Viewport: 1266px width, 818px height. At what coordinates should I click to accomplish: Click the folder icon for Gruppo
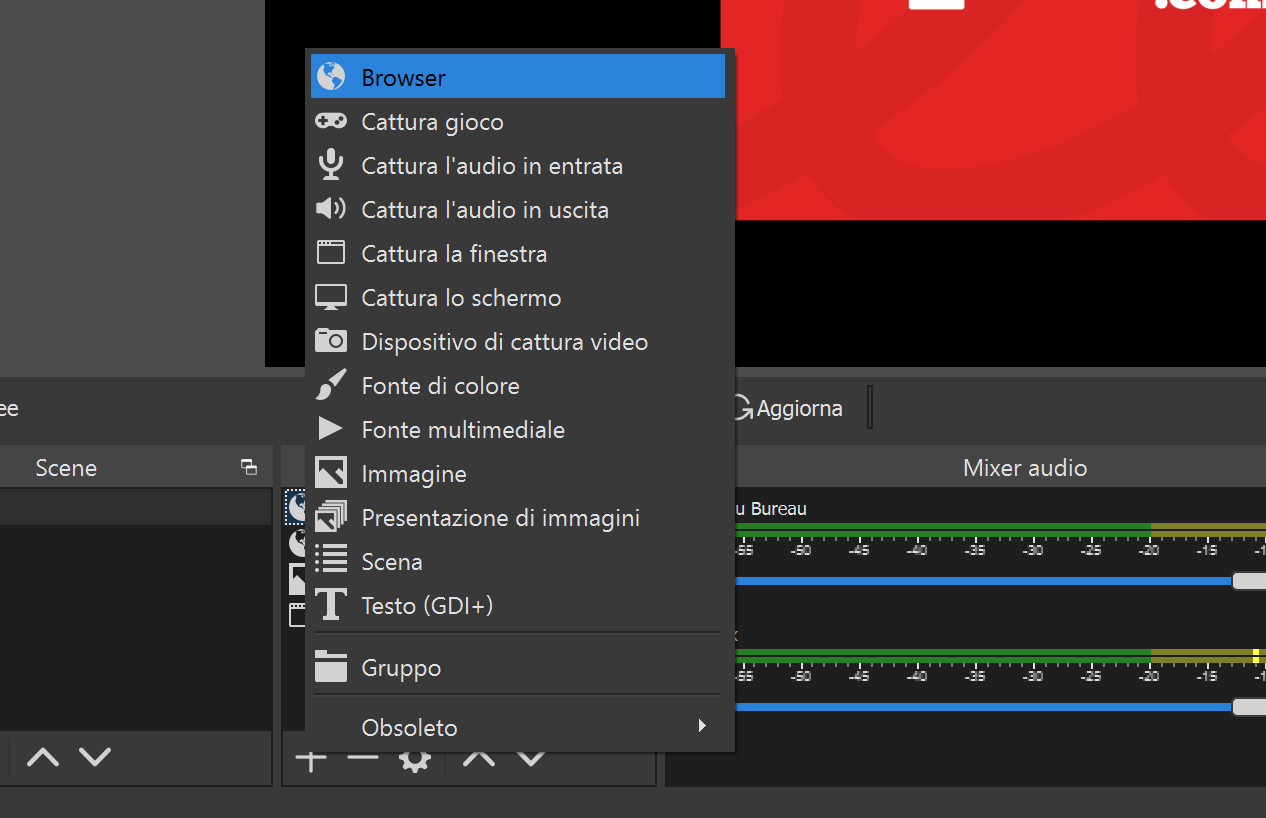pos(331,667)
